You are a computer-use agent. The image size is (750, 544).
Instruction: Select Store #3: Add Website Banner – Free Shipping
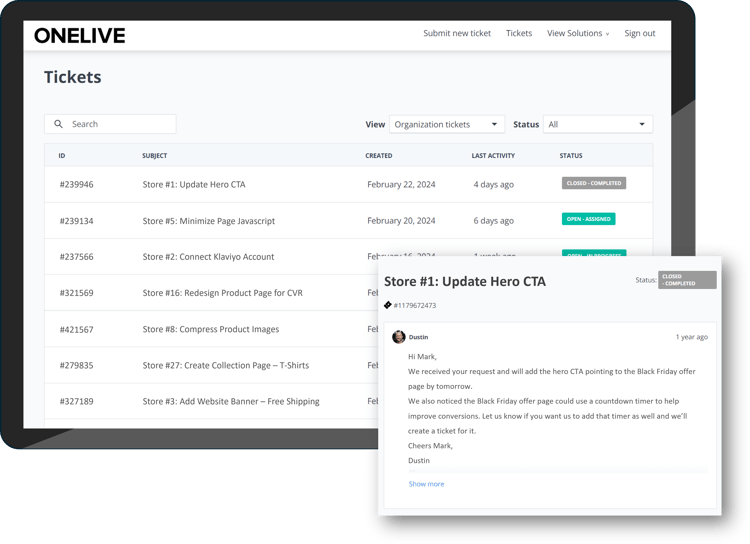click(x=231, y=401)
